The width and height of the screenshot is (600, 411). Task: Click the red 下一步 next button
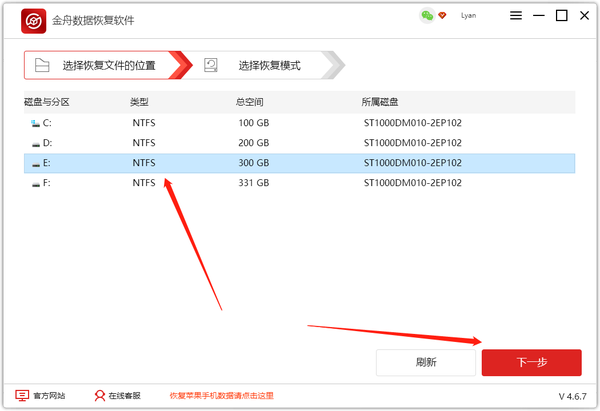(531, 362)
